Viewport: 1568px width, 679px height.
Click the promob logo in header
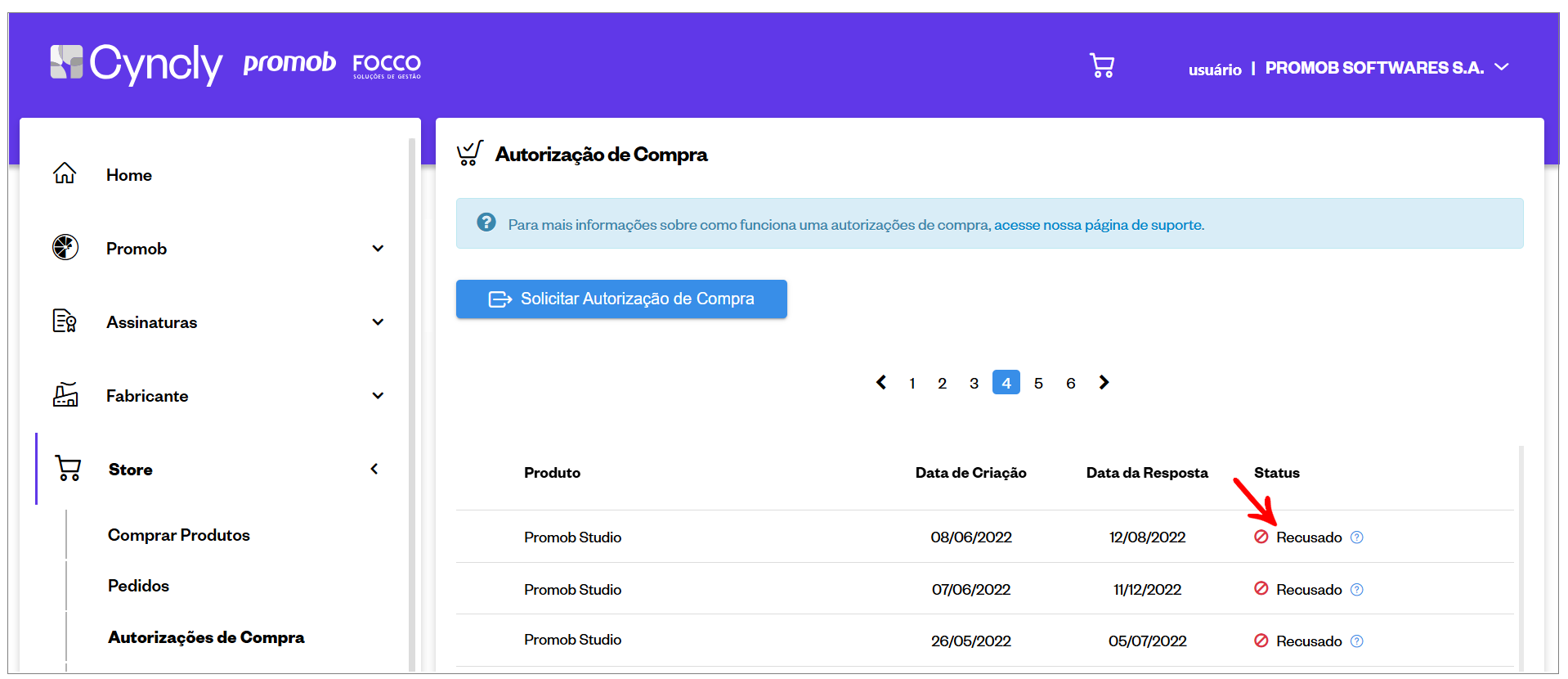coord(289,62)
